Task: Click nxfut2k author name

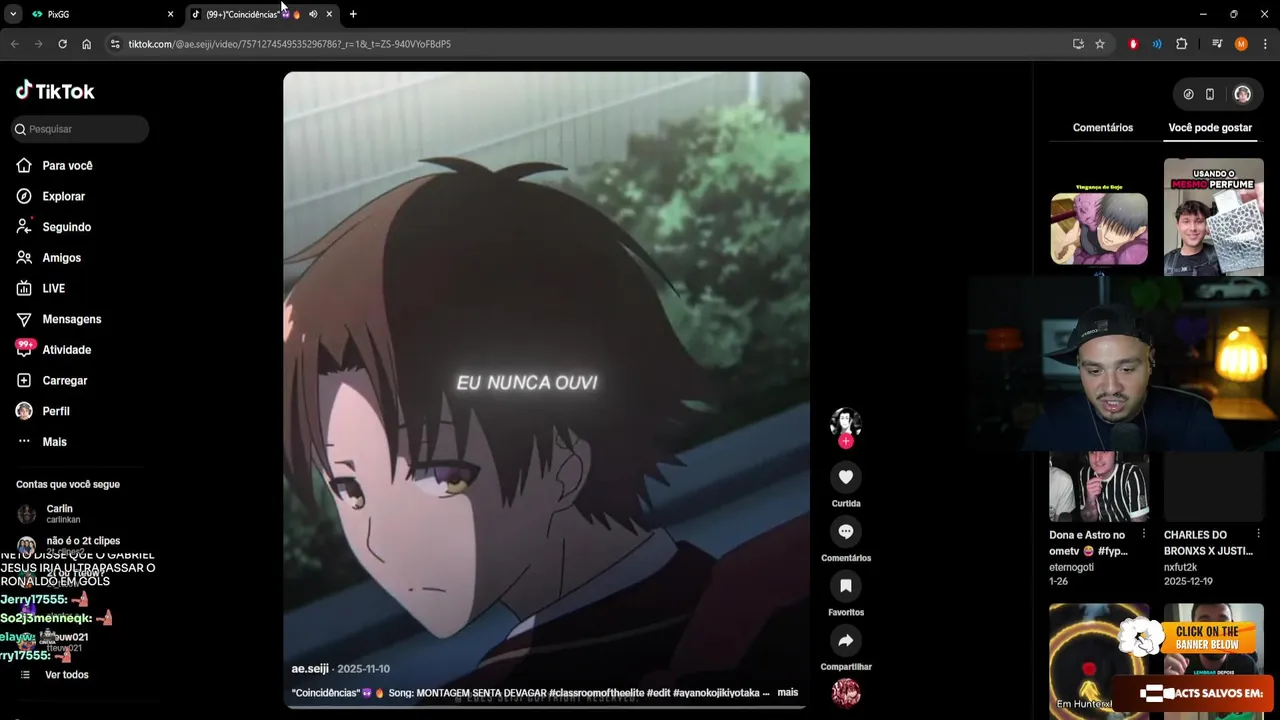Action: point(1181,567)
